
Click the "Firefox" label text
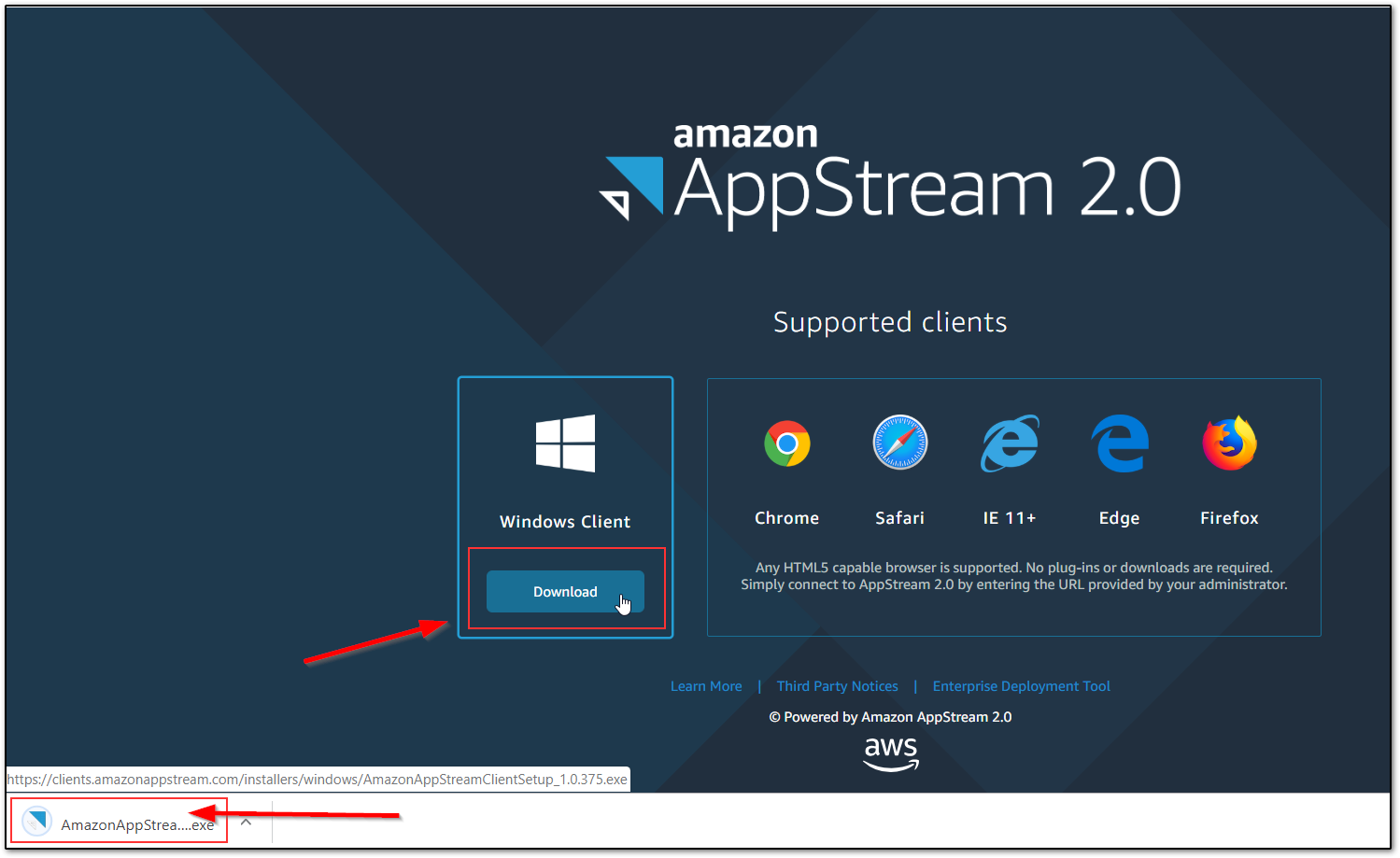1229,518
